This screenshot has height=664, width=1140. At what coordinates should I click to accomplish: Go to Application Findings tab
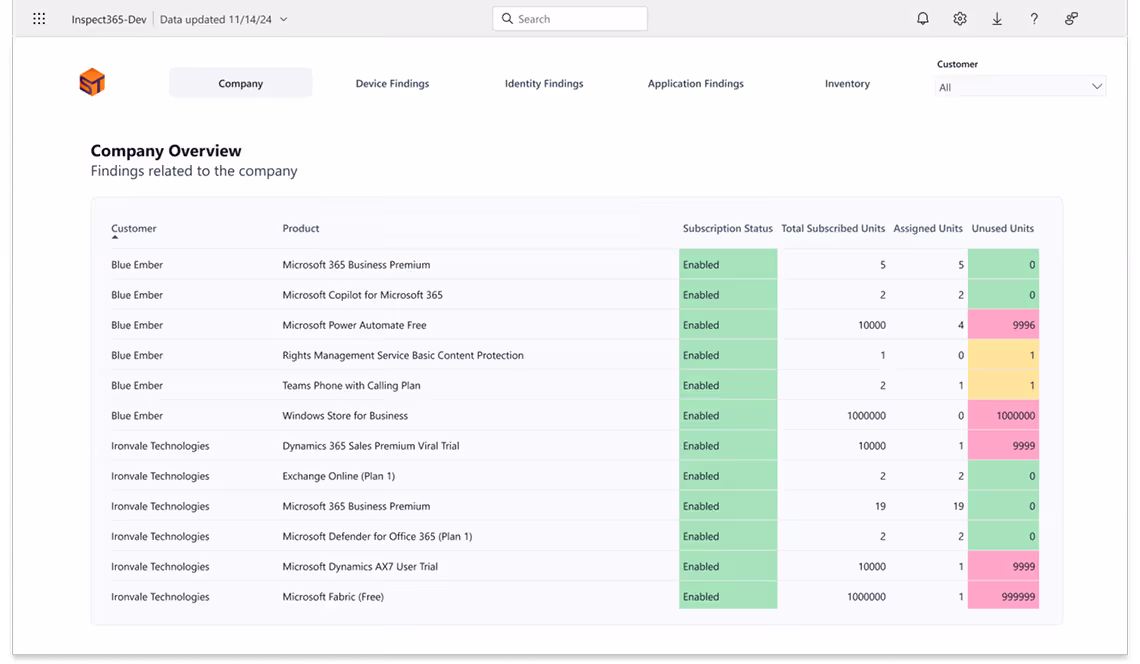696,83
